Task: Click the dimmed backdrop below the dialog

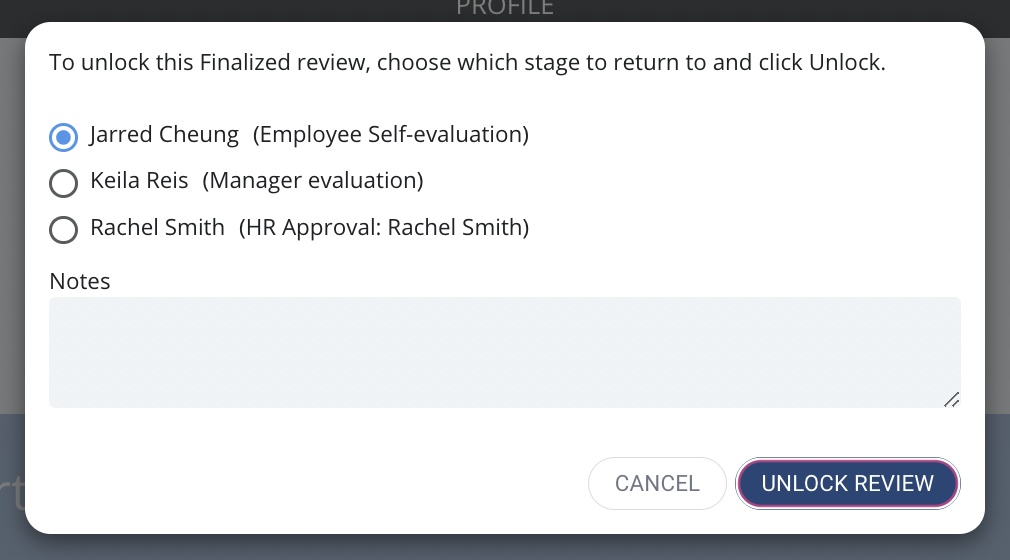Action: click(505, 547)
